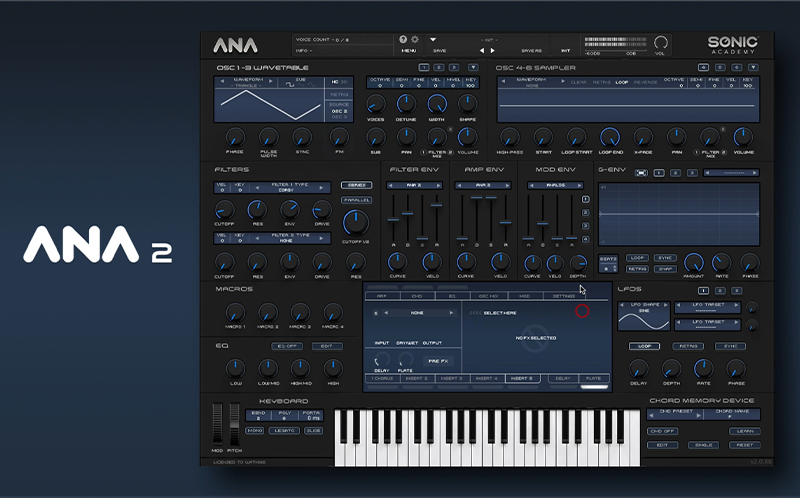Open the Filter Env ANA 2 selector
Viewport: 800px width, 498px height.
tap(414, 185)
